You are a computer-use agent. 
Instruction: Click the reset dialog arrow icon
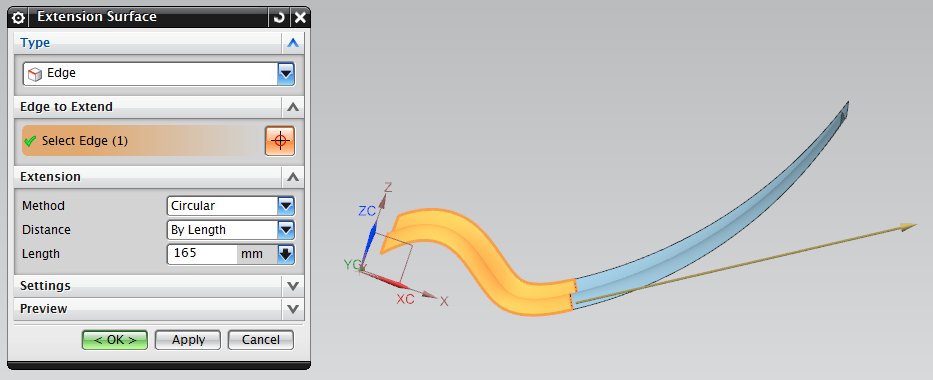coord(278,17)
